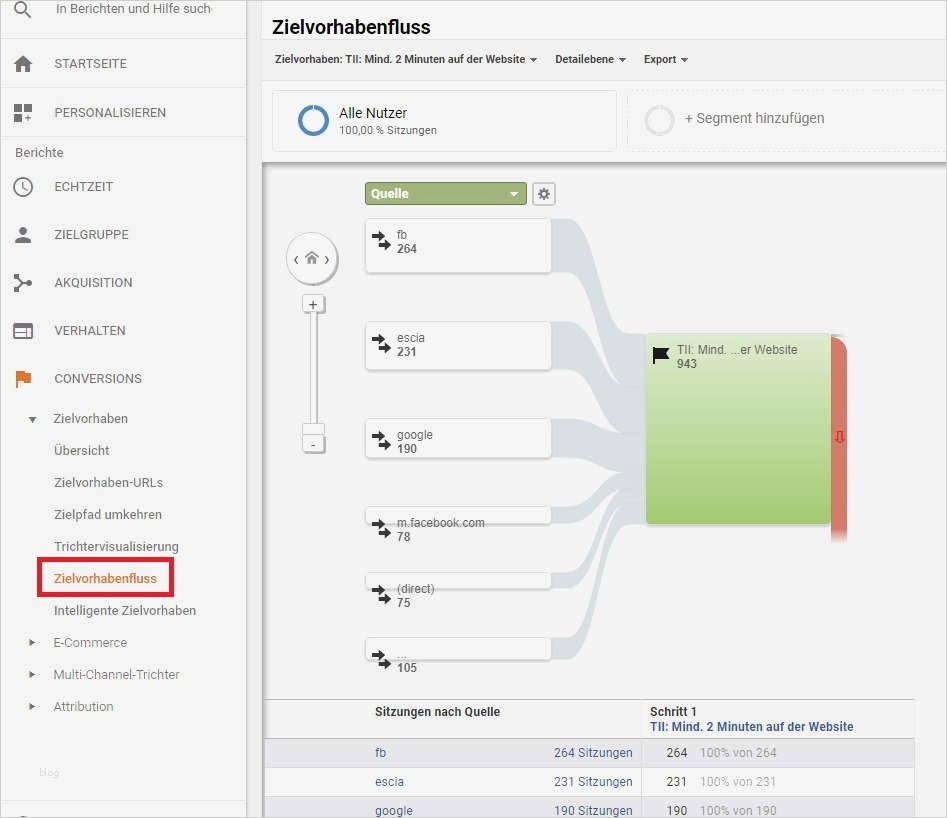Open the Akquisition section icon
This screenshot has height=818, width=947.
tap(22, 282)
